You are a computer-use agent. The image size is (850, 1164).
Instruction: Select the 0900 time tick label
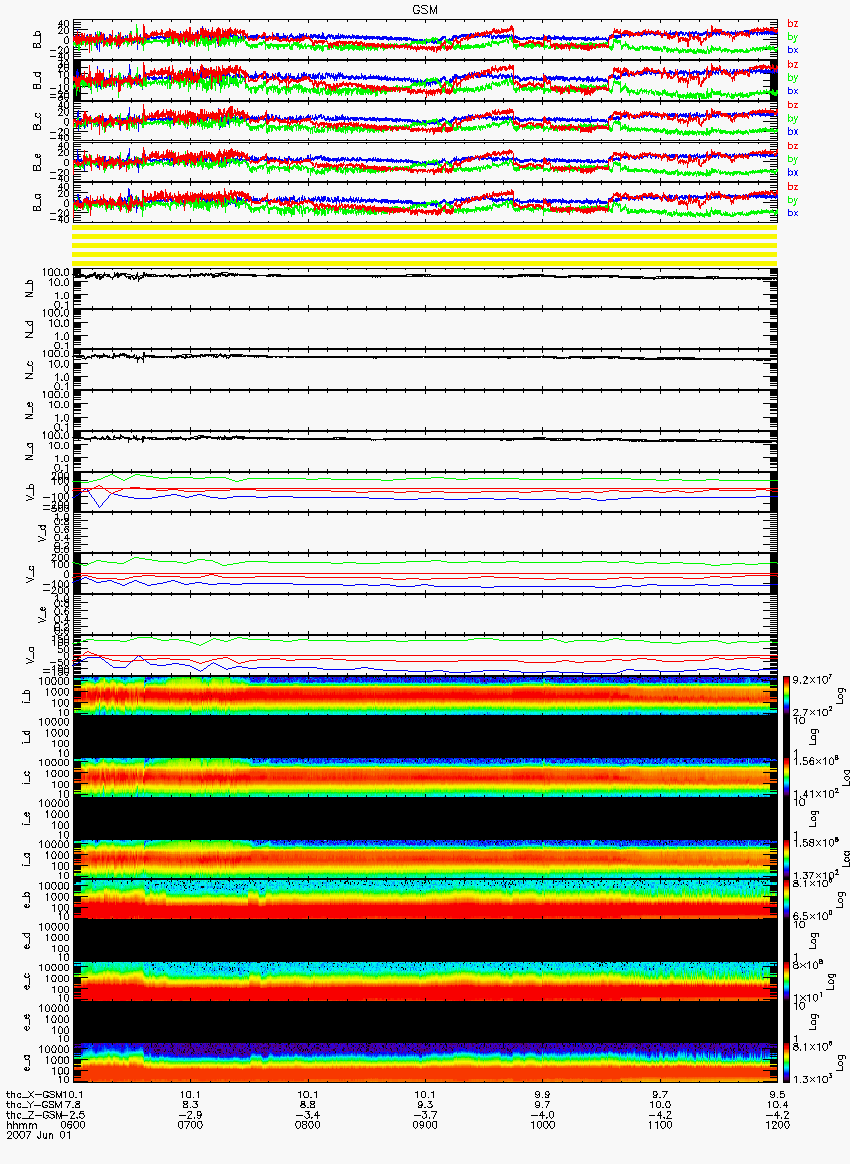click(x=425, y=1125)
